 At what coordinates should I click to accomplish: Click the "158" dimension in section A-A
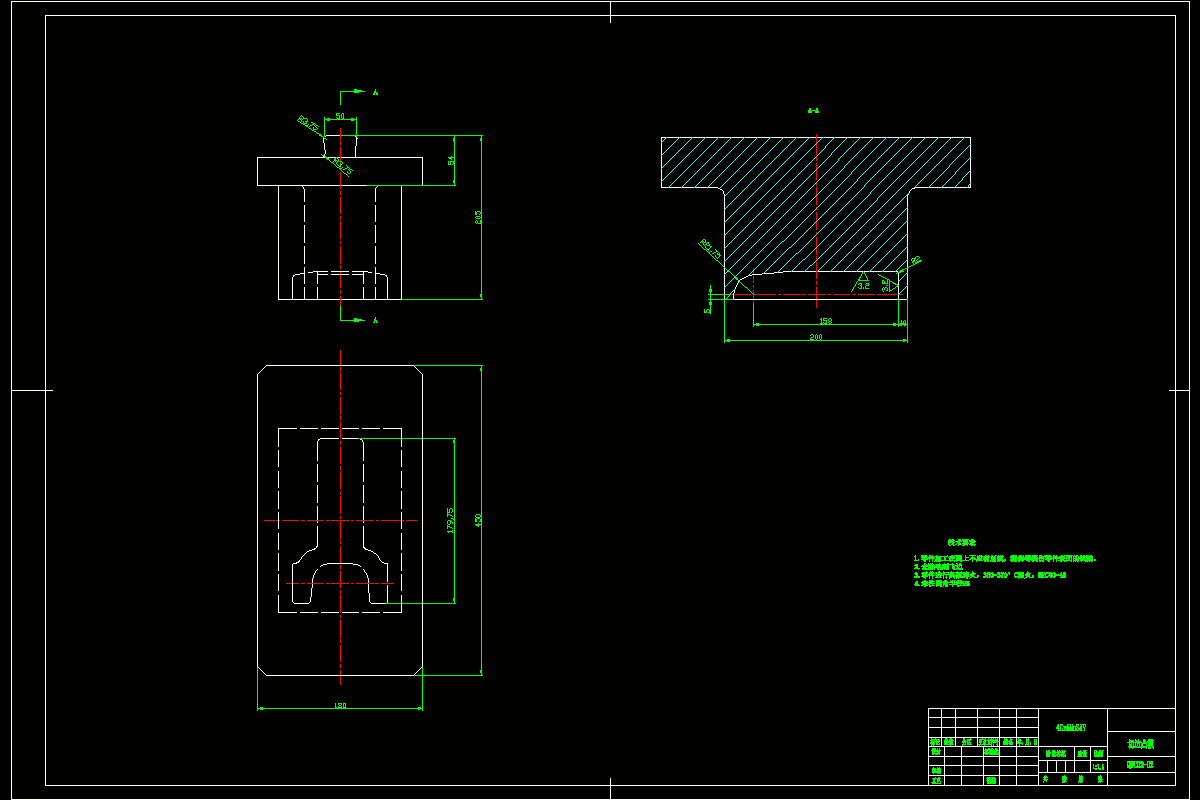[x=826, y=321]
